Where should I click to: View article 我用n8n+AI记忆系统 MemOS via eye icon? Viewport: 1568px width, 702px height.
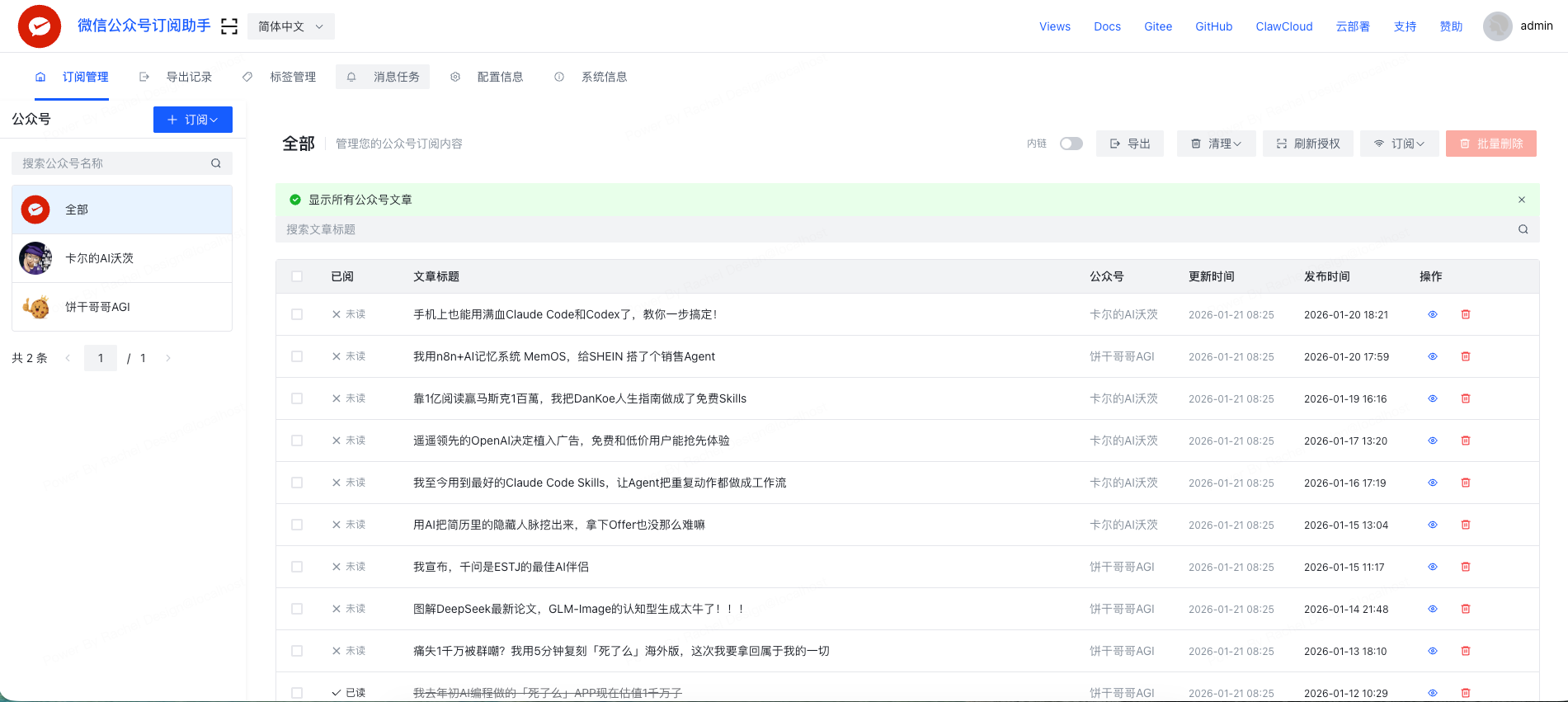(x=1433, y=356)
